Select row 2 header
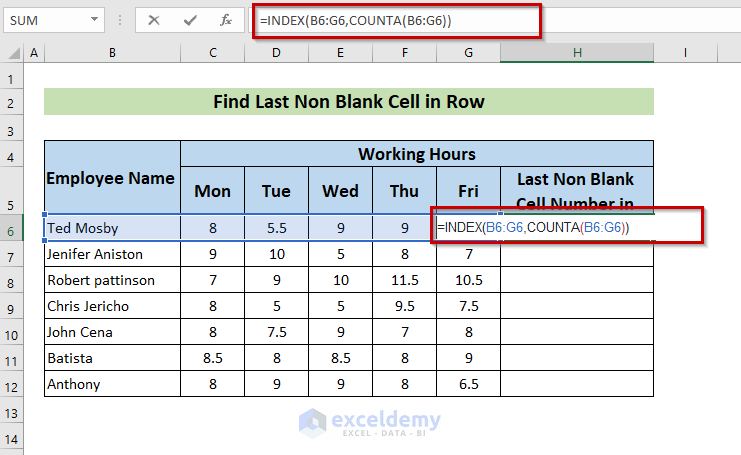 [x=11, y=103]
